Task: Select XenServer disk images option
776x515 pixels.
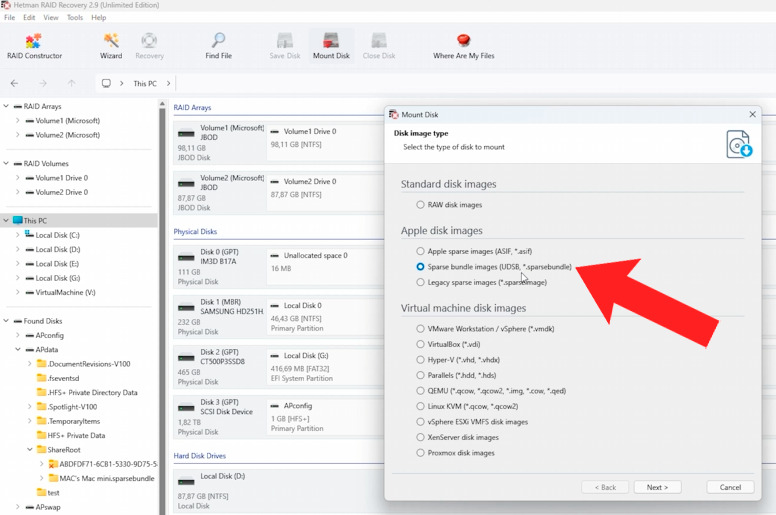Action: click(420, 437)
